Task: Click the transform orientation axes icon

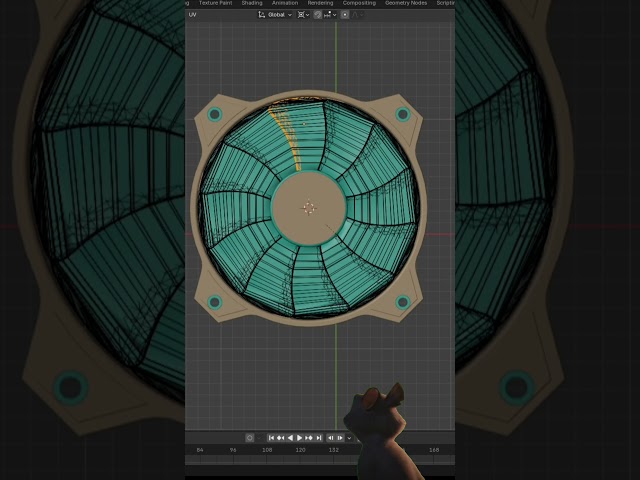Action: [261, 15]
